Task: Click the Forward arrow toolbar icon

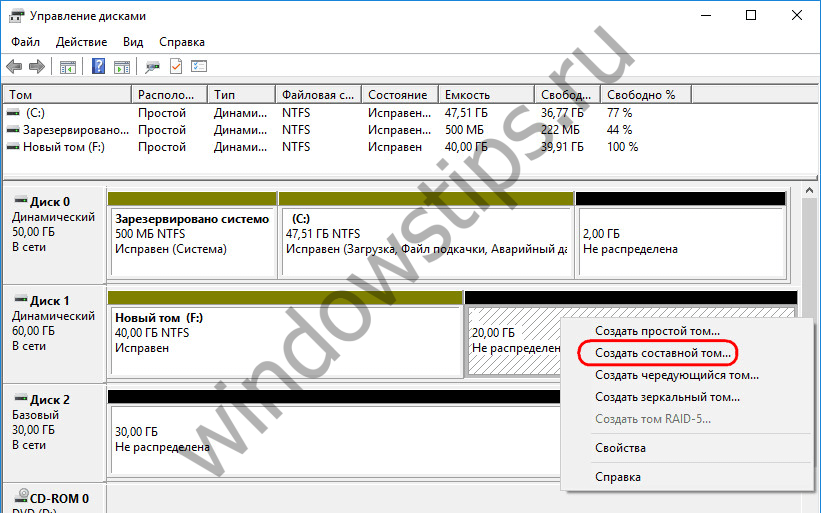Action: (37, 67)
